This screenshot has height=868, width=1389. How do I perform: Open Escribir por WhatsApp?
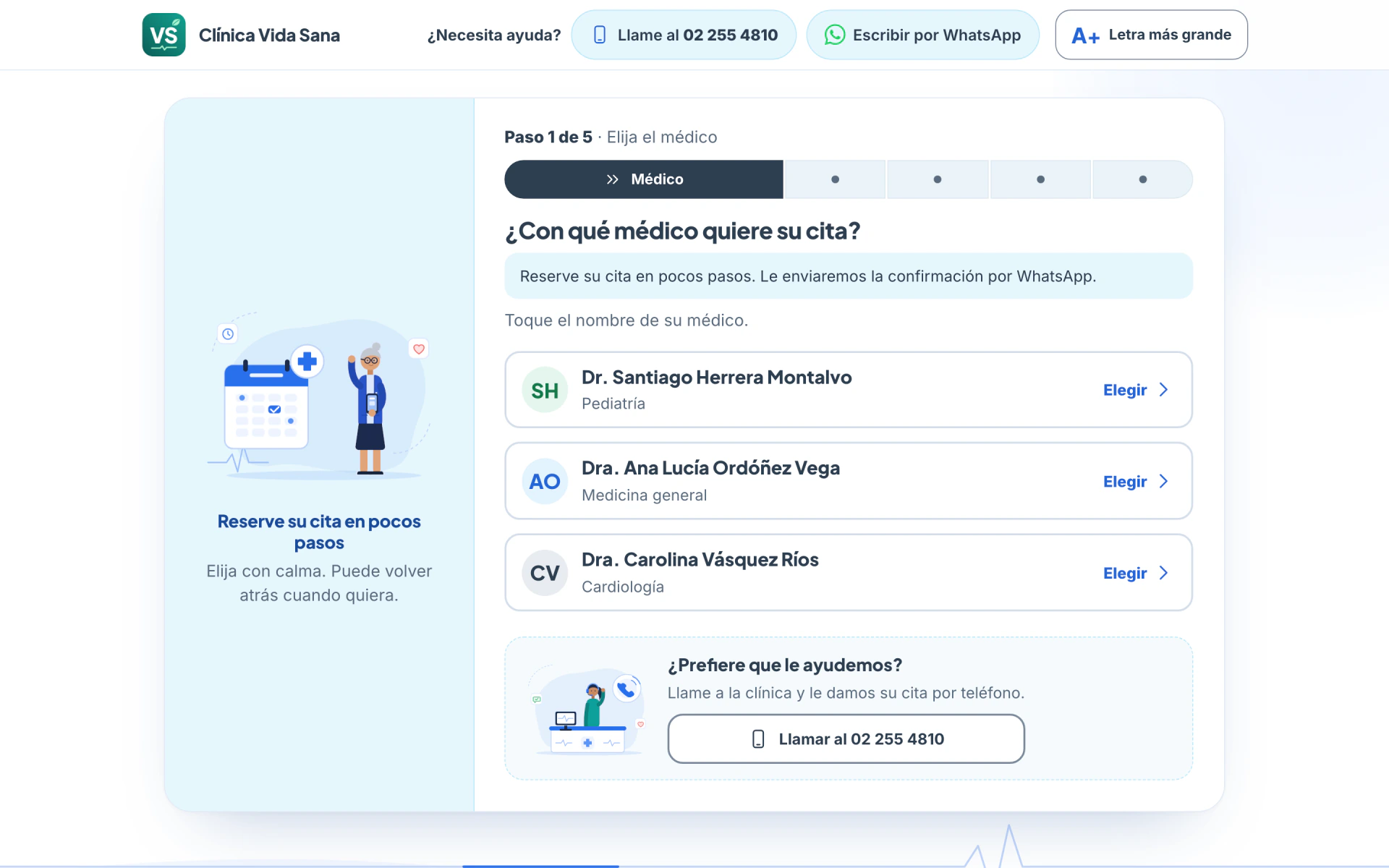pos(922,35)
